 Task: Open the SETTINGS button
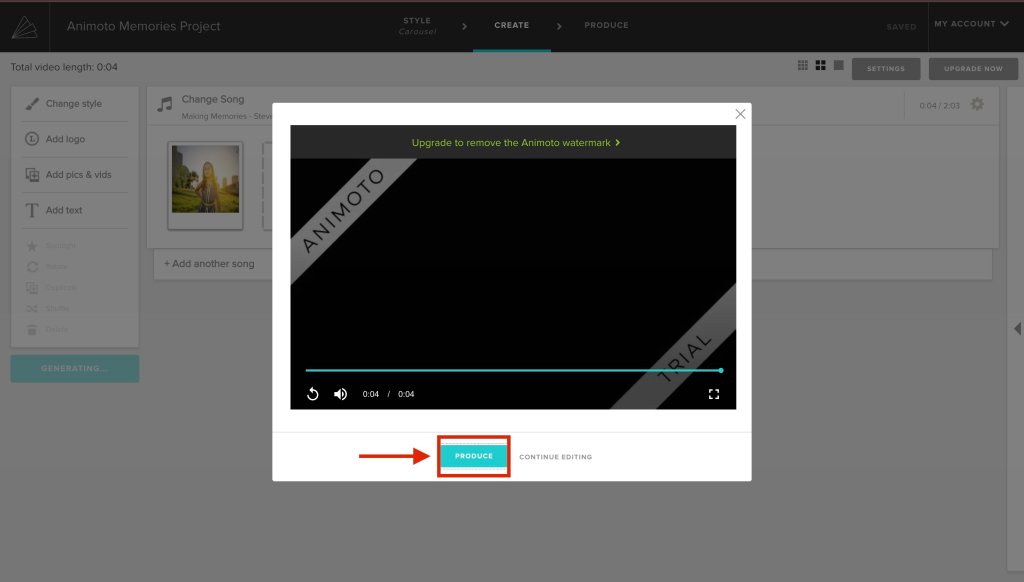[x=886, y=69]
